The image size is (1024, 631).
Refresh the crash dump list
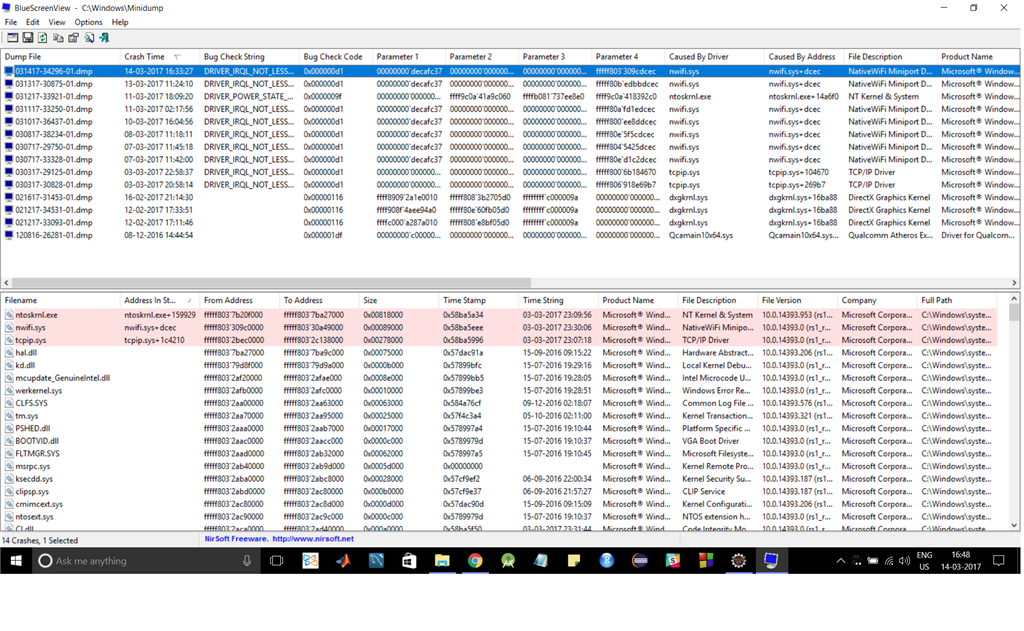coord(42,38)
